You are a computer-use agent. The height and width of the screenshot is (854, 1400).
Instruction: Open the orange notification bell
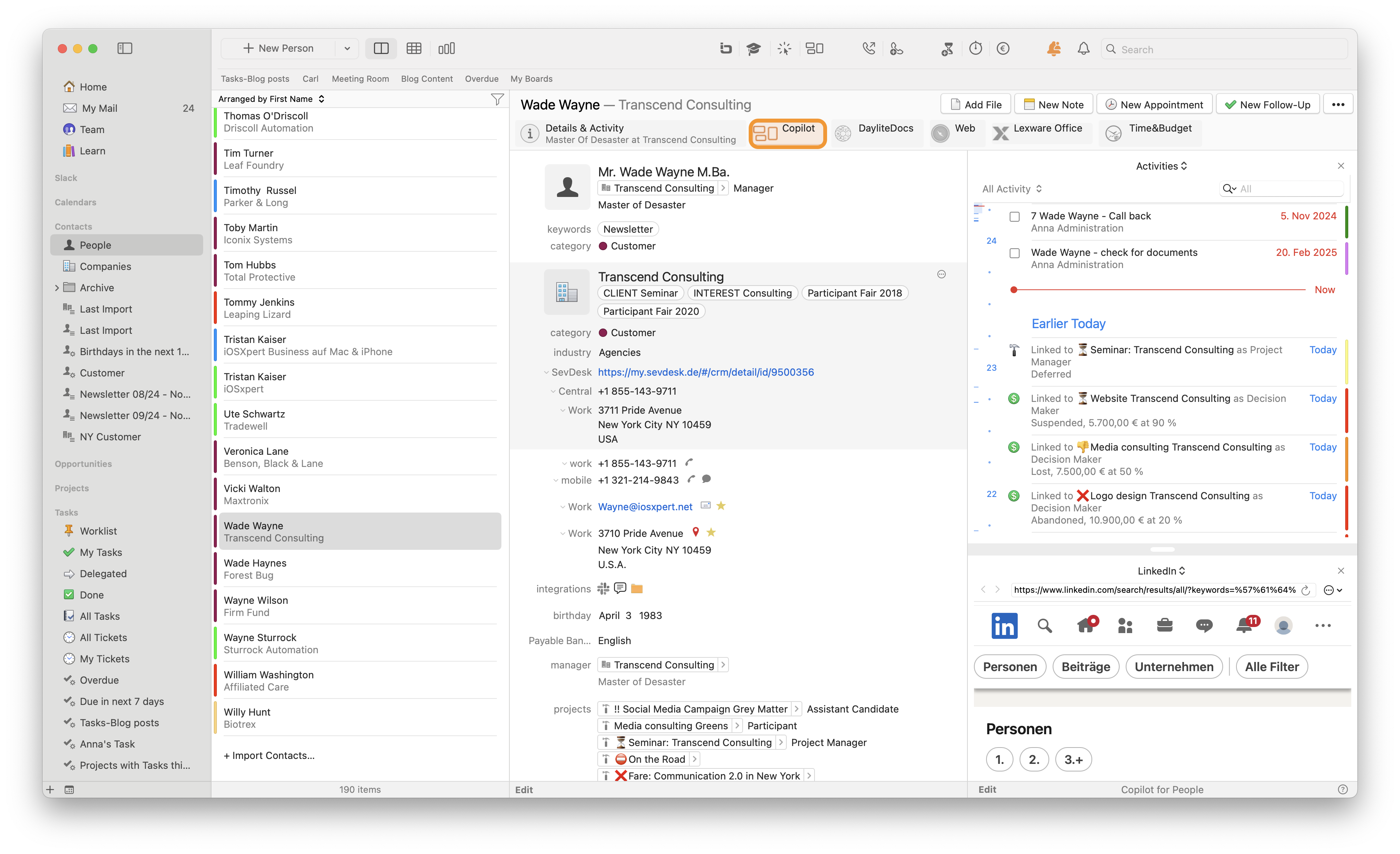pos(1054,49)
